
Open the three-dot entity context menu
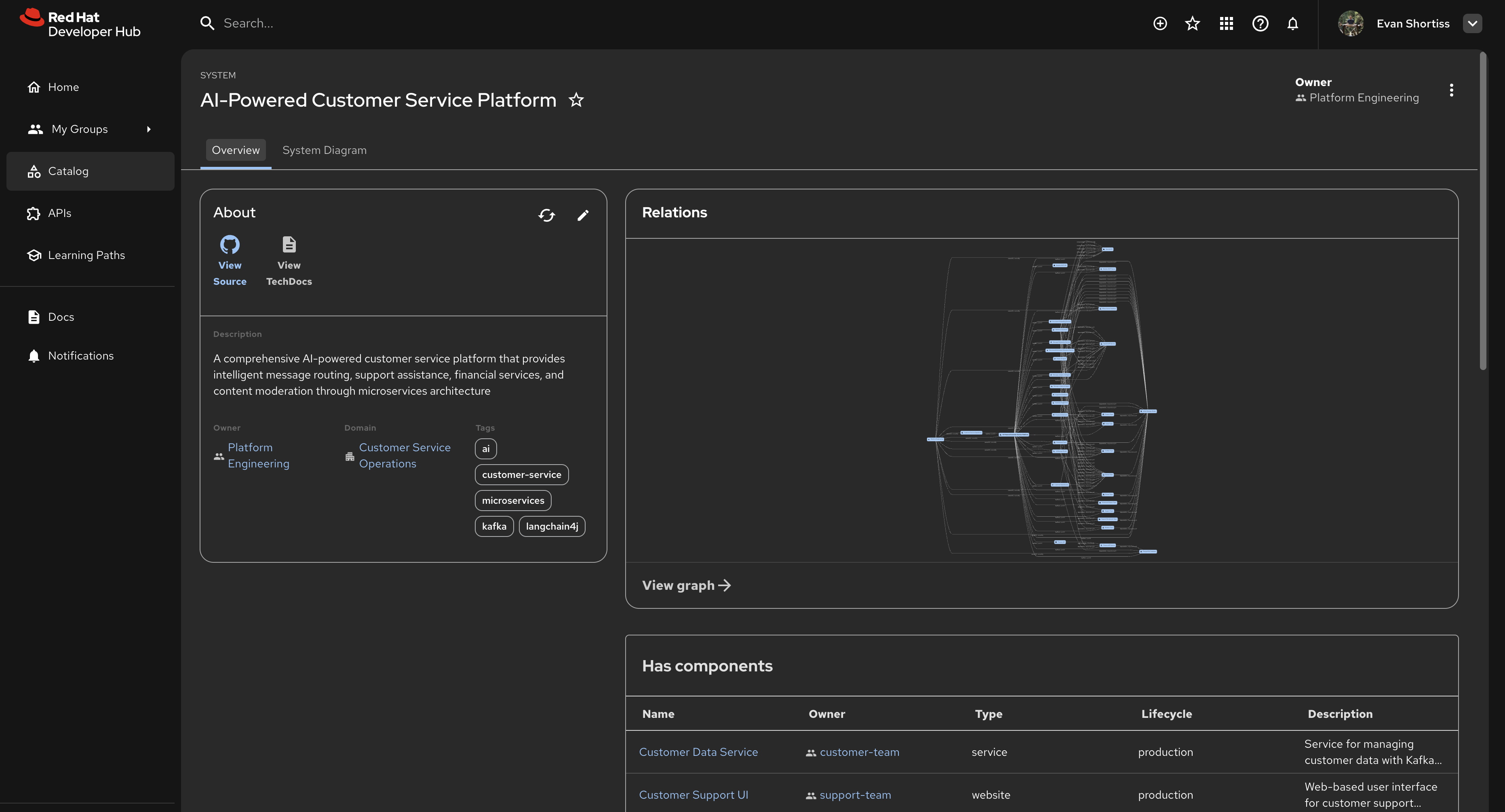(1451, 90)
